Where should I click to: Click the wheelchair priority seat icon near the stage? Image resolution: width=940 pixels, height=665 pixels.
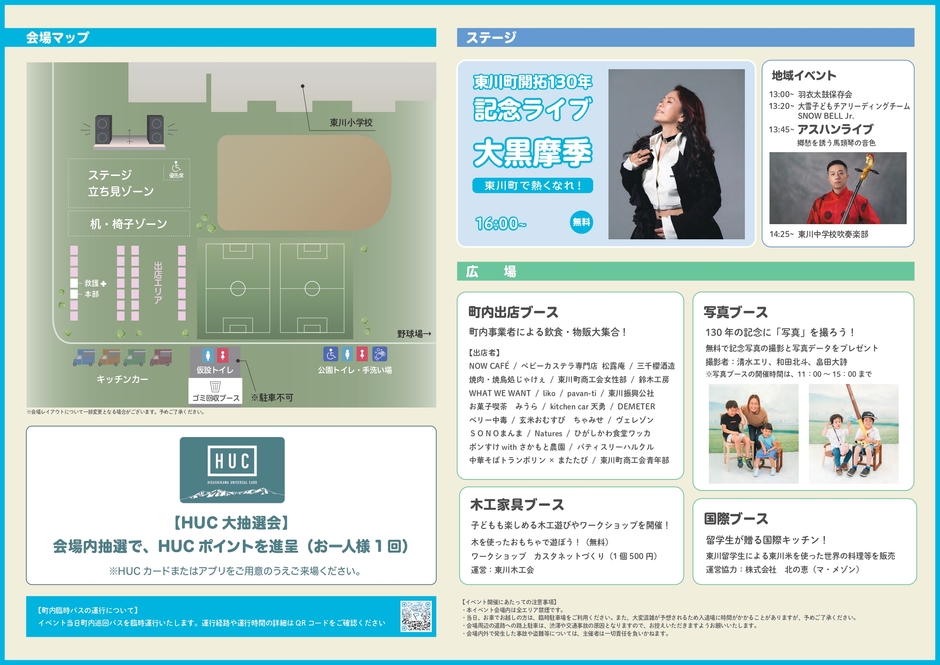[176, 166]
